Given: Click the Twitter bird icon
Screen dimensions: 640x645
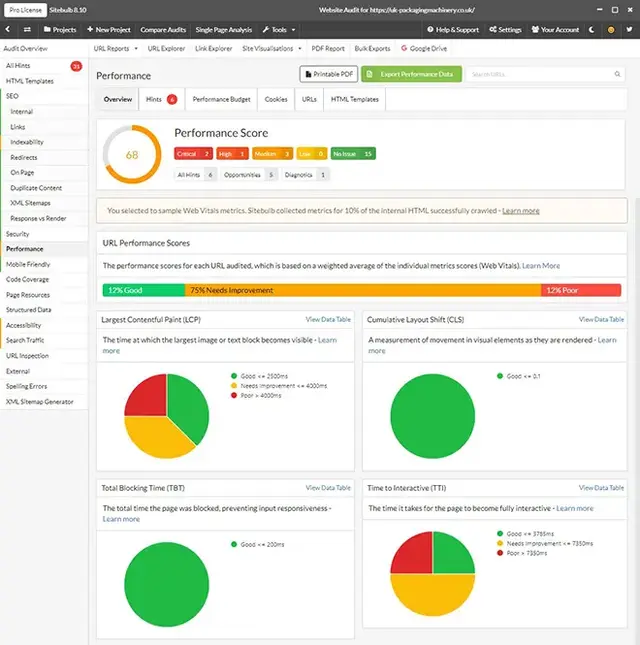Looking at the screenshot, I should (x=629, y=30).
